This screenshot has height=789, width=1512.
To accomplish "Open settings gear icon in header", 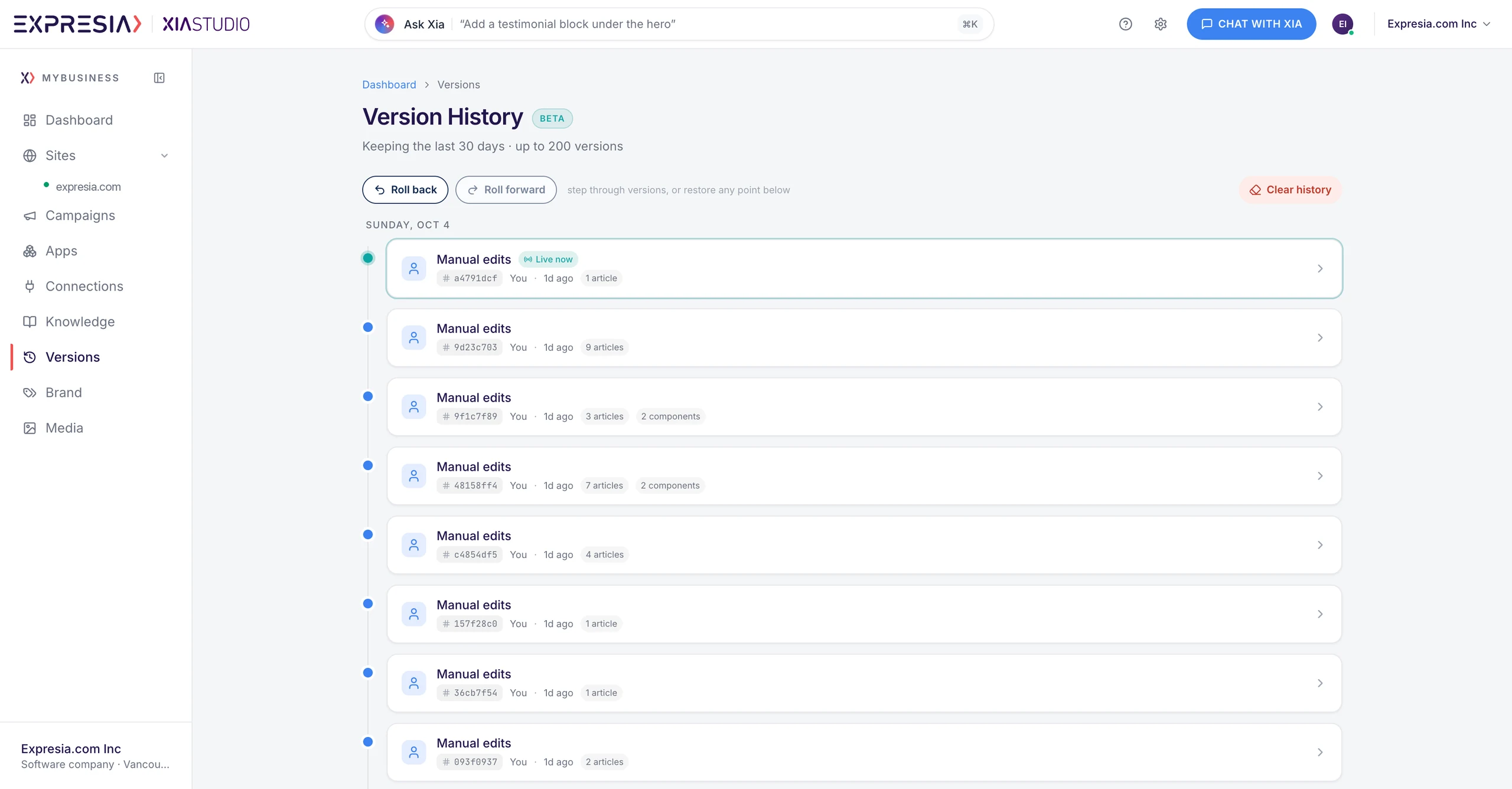I will point(1161,24).
